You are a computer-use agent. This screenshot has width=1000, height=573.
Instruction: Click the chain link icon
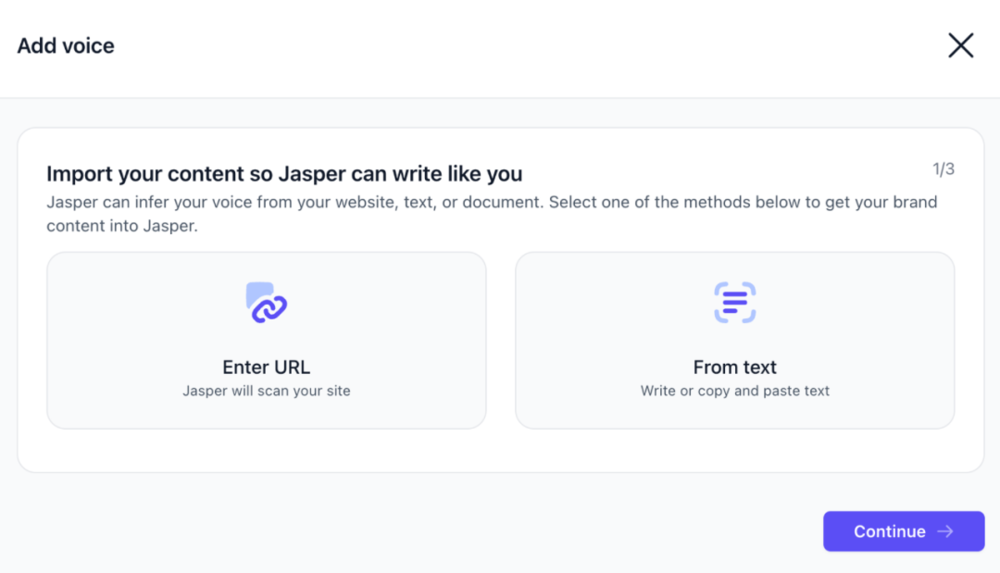(270, 308)
